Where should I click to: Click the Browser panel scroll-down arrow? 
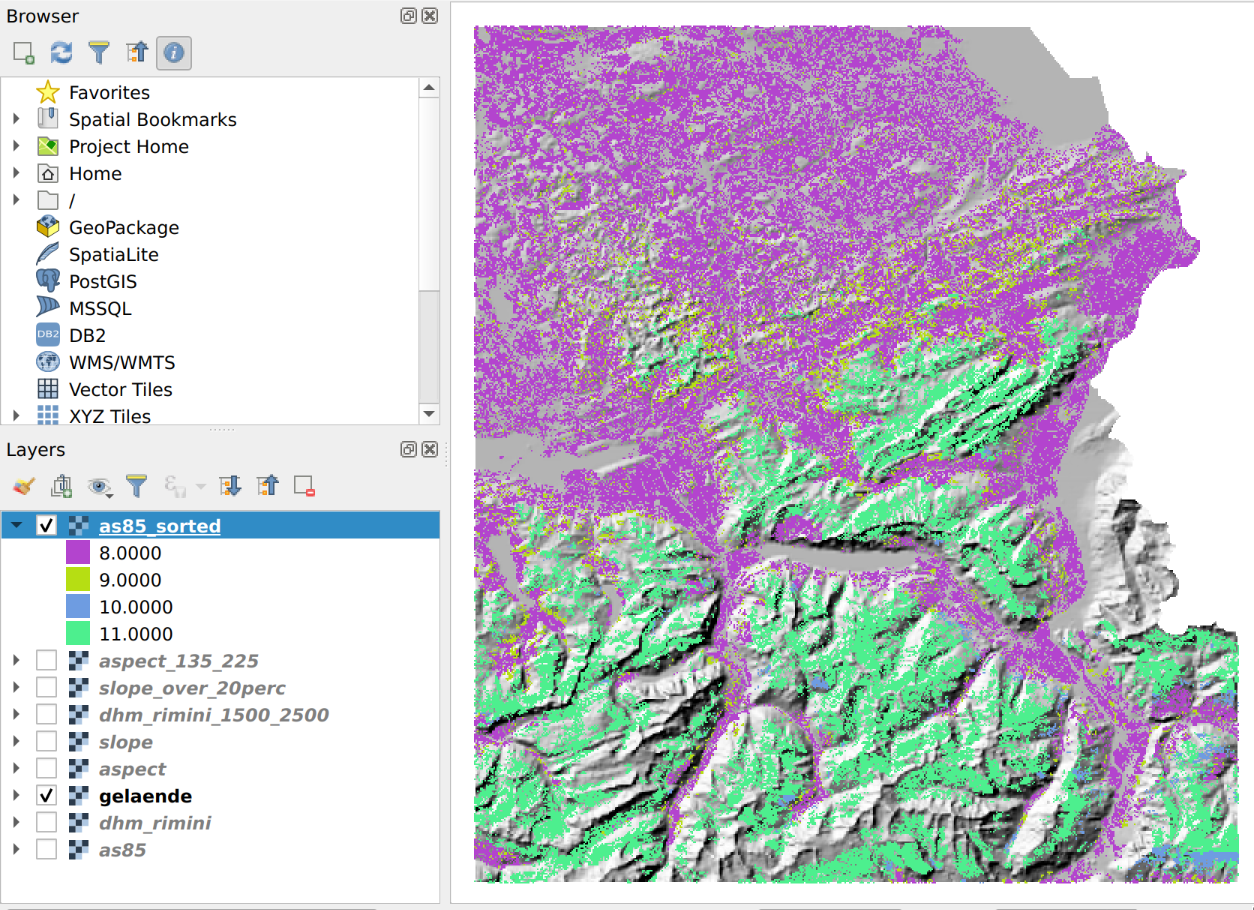click(429, 414)
